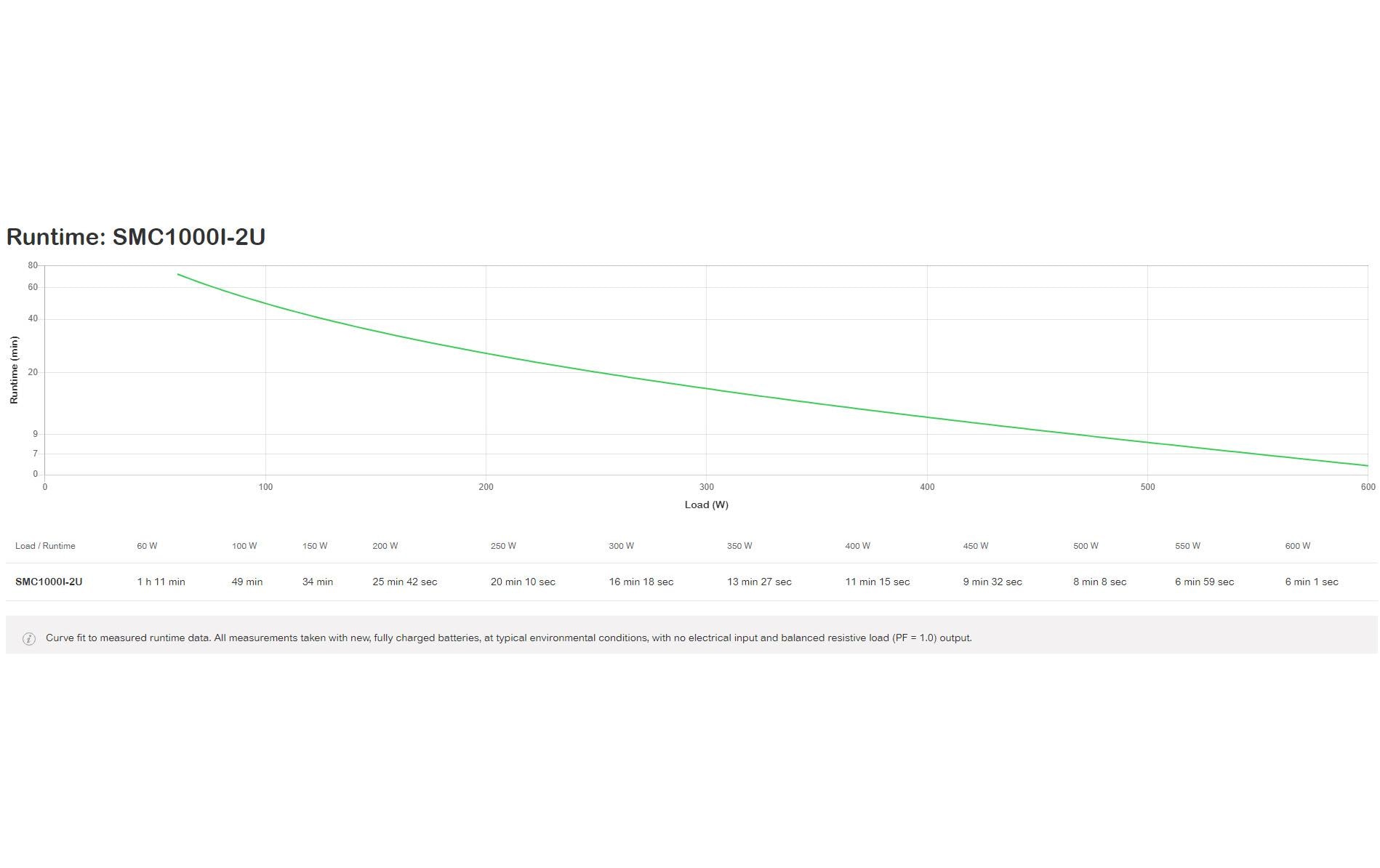Select the 16 min 18 sec cell
1380x868 pixels.
coord(641,582)
